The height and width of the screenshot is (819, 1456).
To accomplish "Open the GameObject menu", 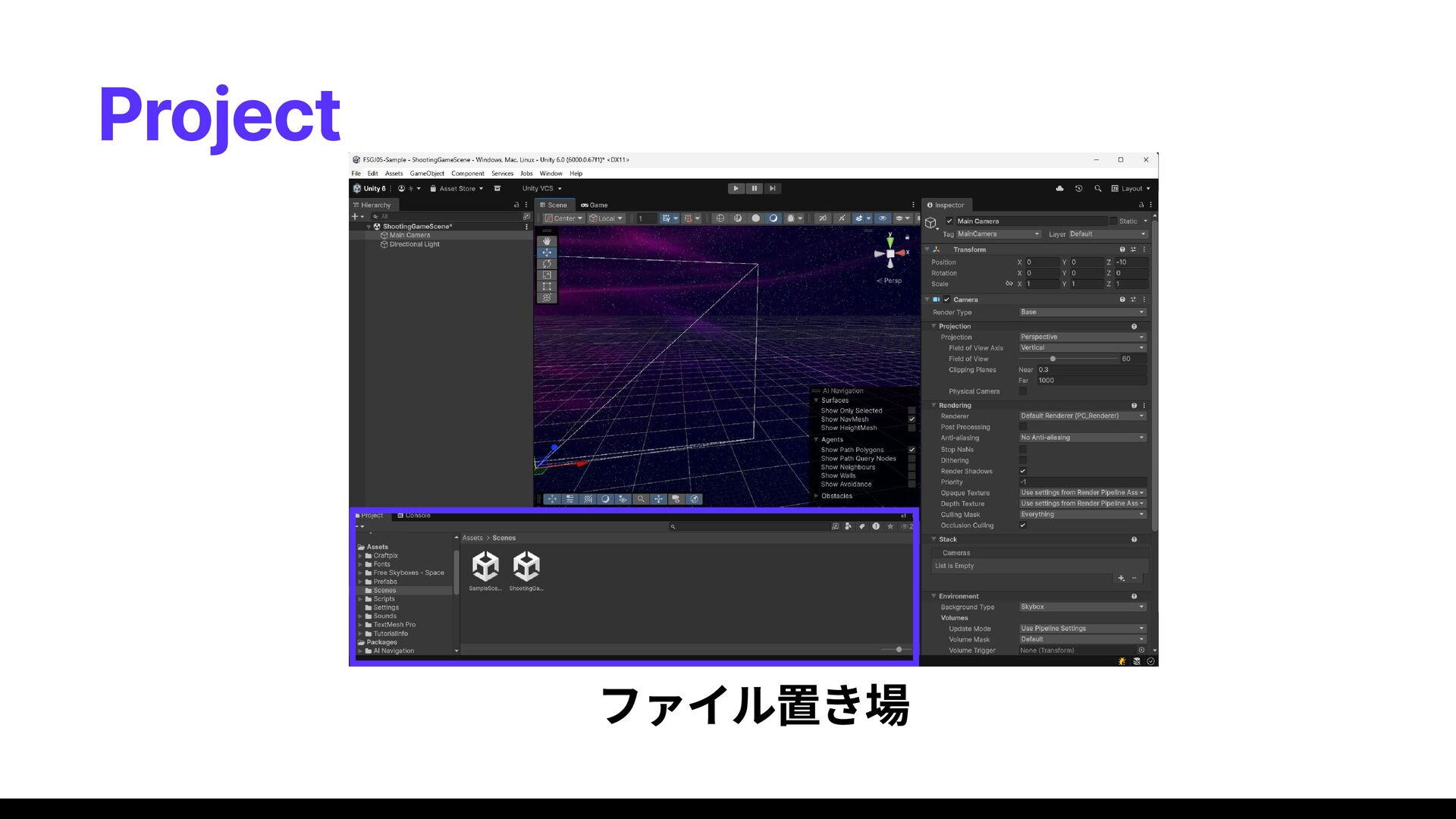I will click(427, 174).
